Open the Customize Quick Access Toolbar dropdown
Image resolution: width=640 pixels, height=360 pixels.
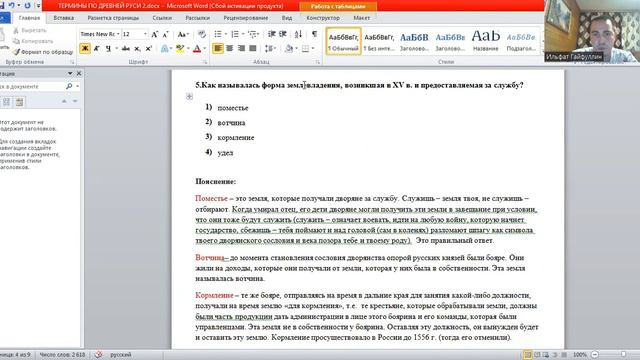(38, 6)
